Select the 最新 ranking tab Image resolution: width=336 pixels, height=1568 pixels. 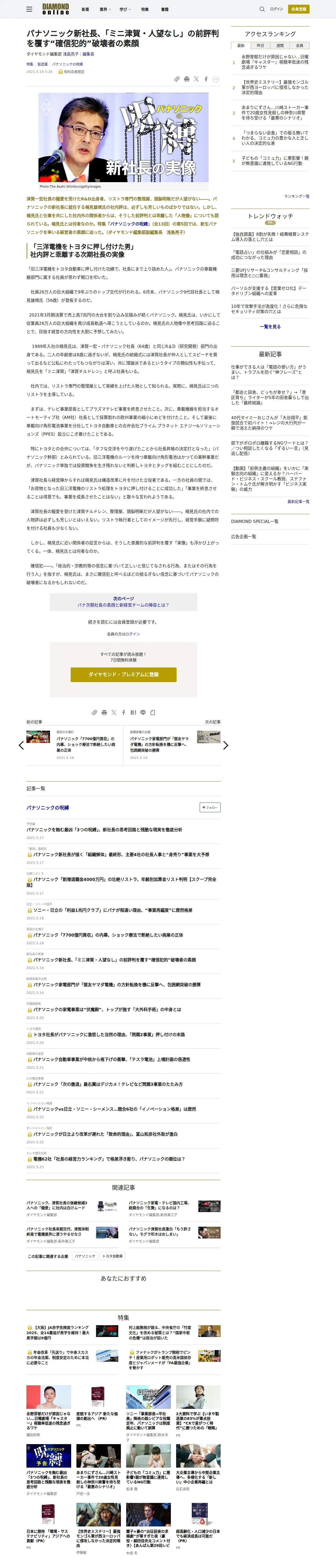coord(240,46)
